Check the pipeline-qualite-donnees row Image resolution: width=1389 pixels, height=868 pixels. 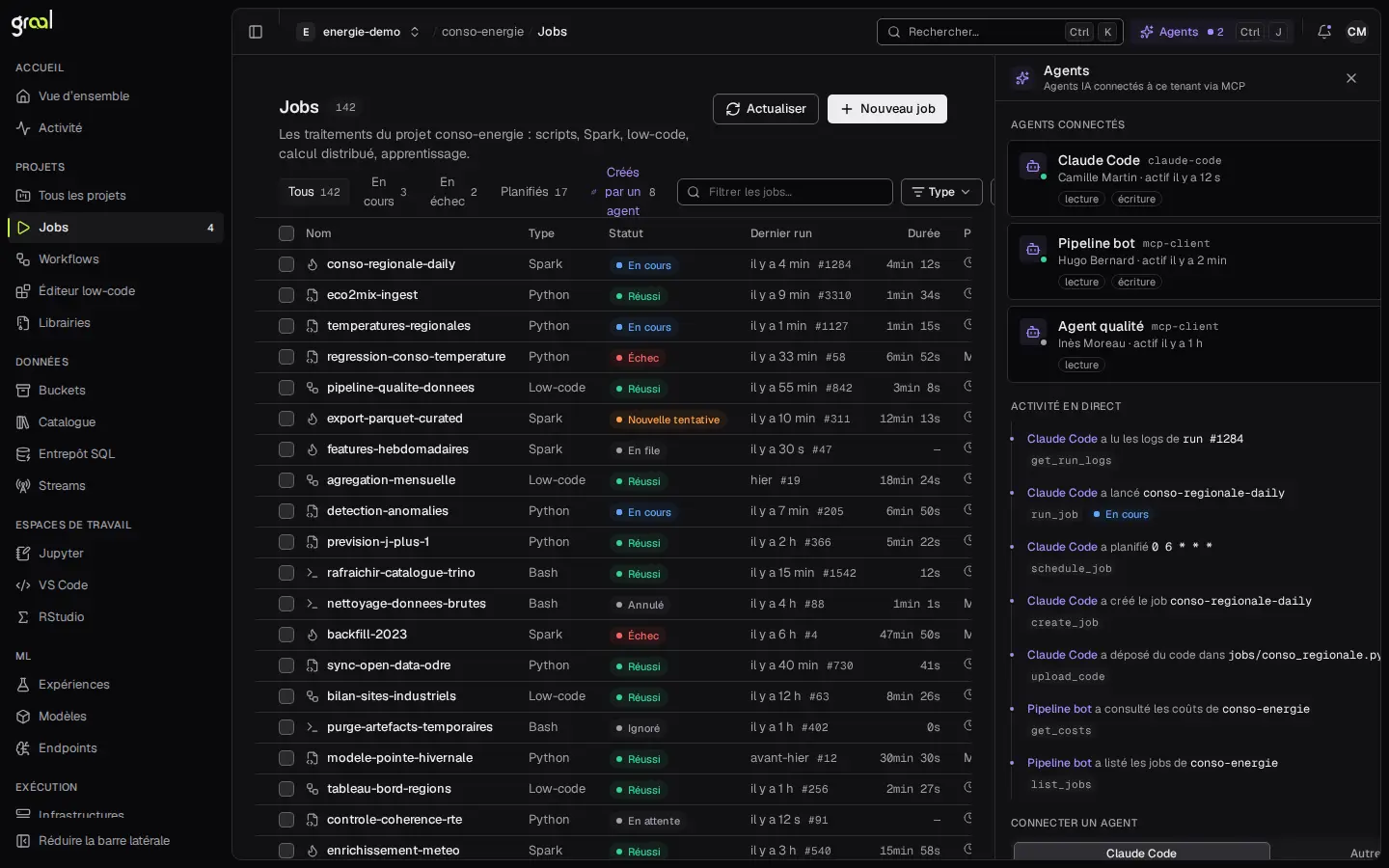coord(286,388)
